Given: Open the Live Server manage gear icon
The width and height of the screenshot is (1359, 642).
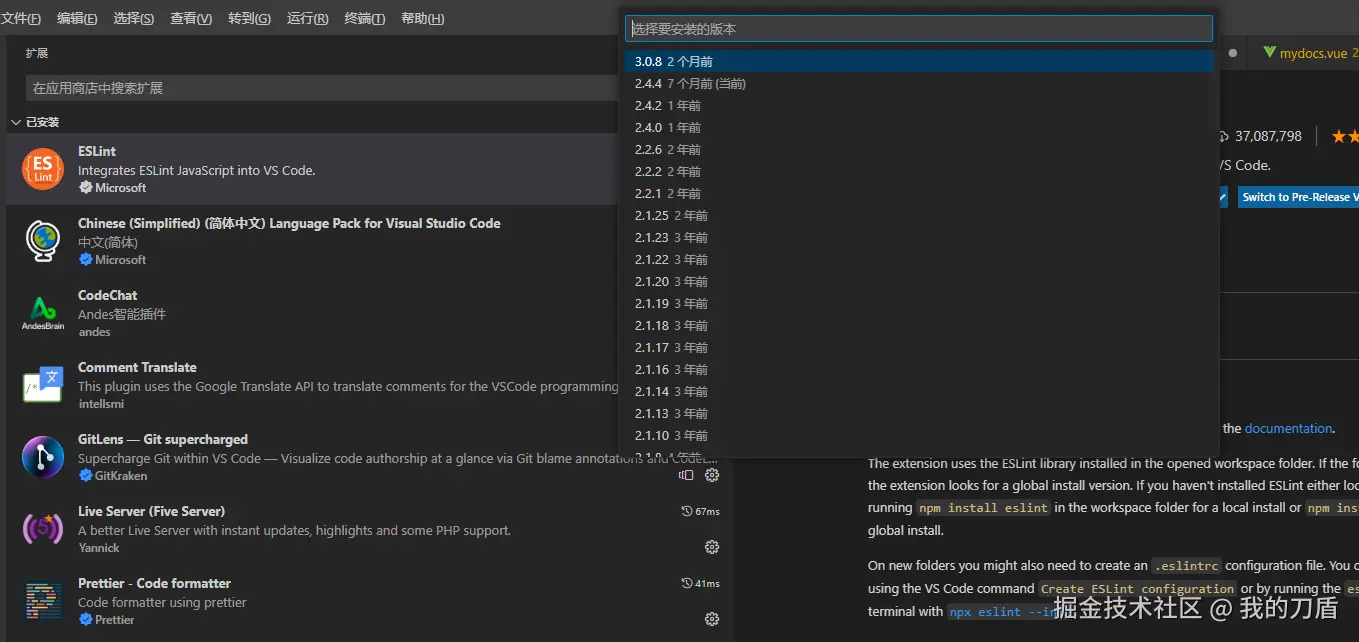Looking at the screenshot, I should tap(712, 547).
